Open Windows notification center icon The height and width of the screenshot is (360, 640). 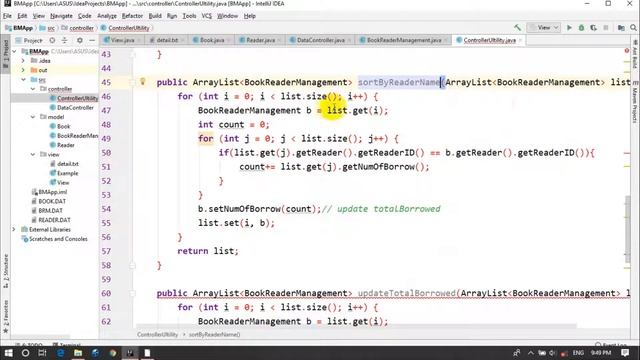pos(625,353)
